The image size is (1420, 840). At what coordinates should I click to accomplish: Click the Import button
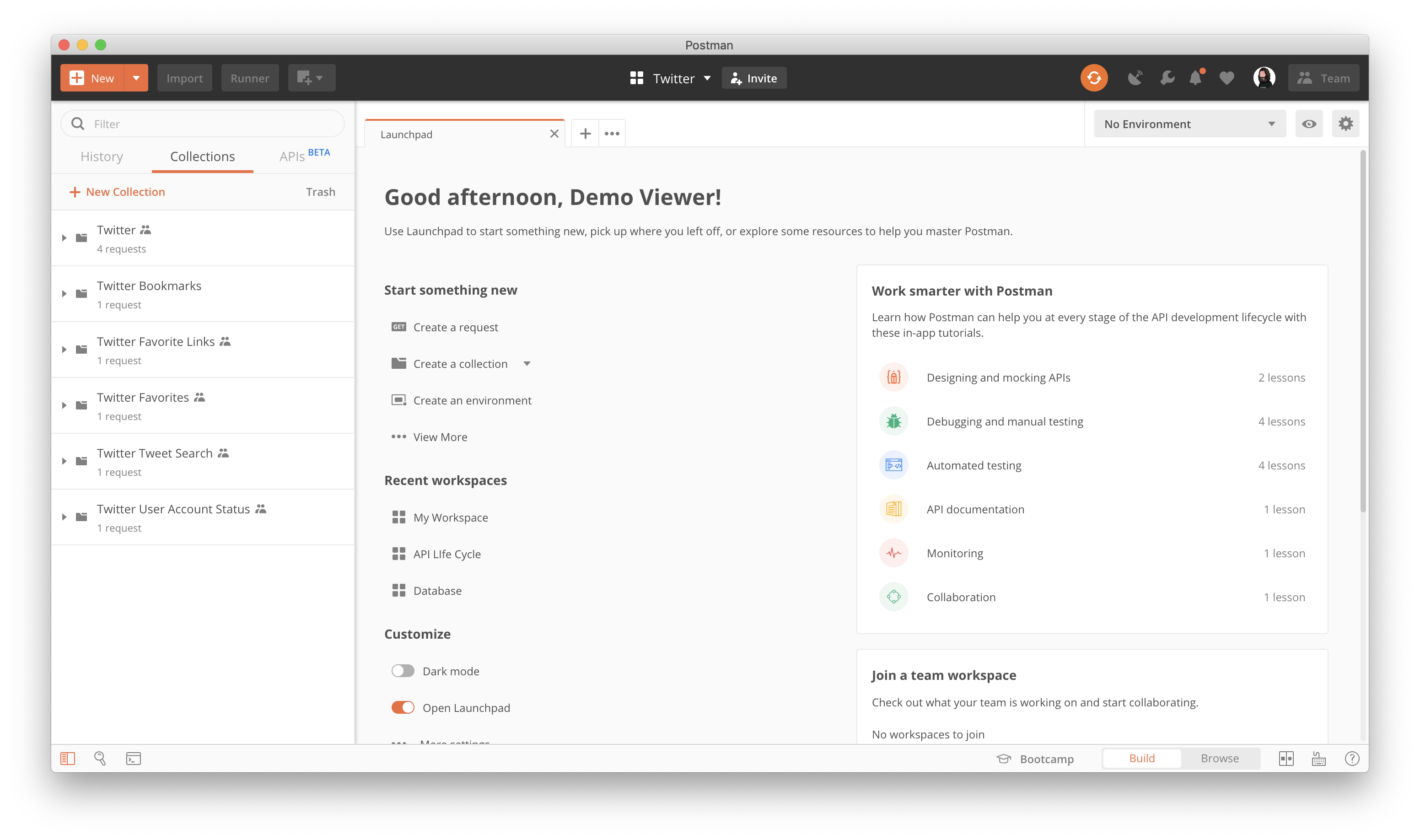coord(184,78)
